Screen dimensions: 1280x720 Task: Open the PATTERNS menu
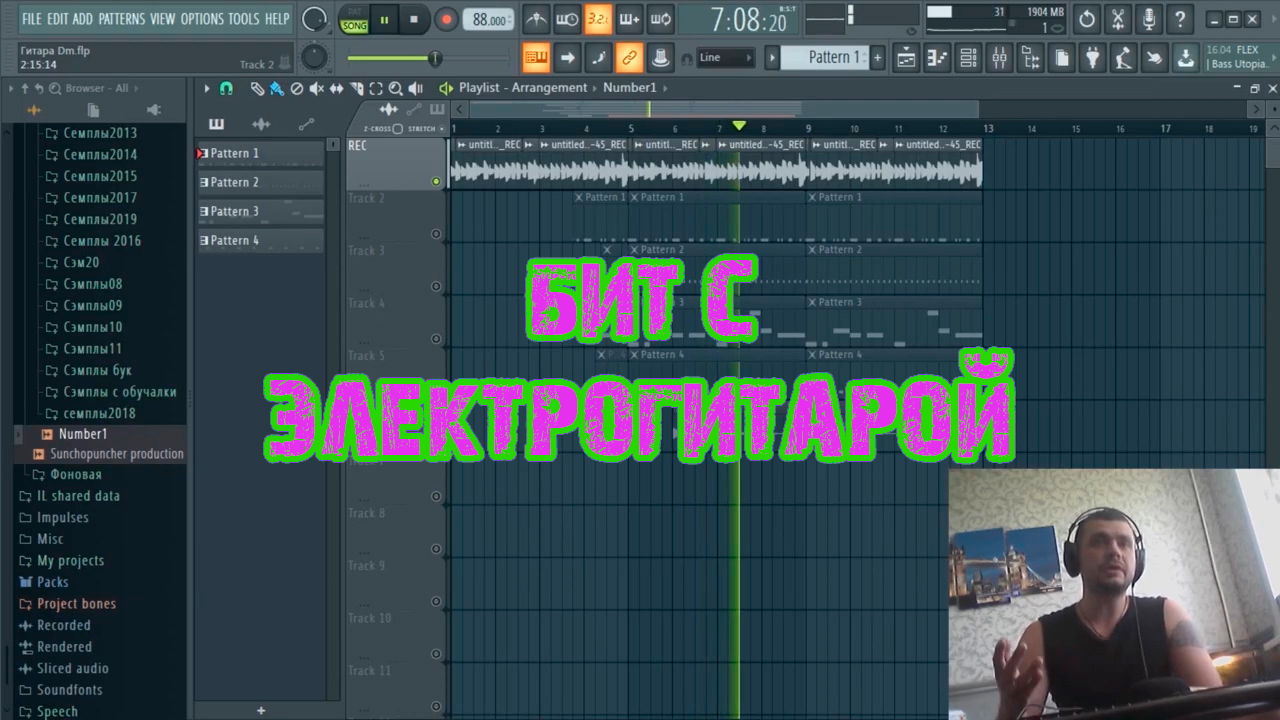tap(122, 19)
